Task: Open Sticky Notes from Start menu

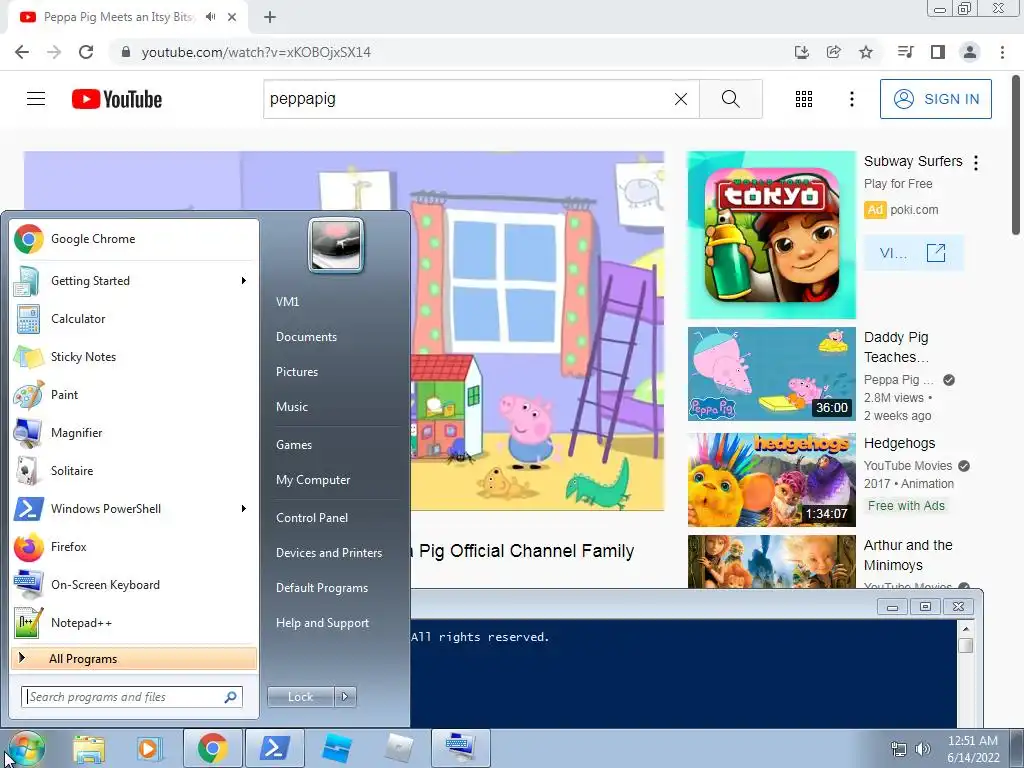Action: pos(134,357)
